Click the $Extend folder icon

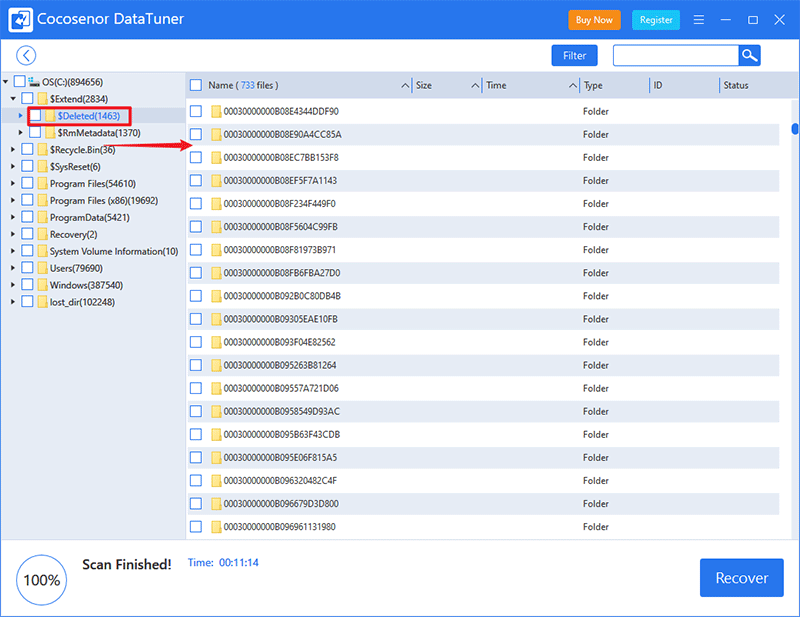point(42,98)
